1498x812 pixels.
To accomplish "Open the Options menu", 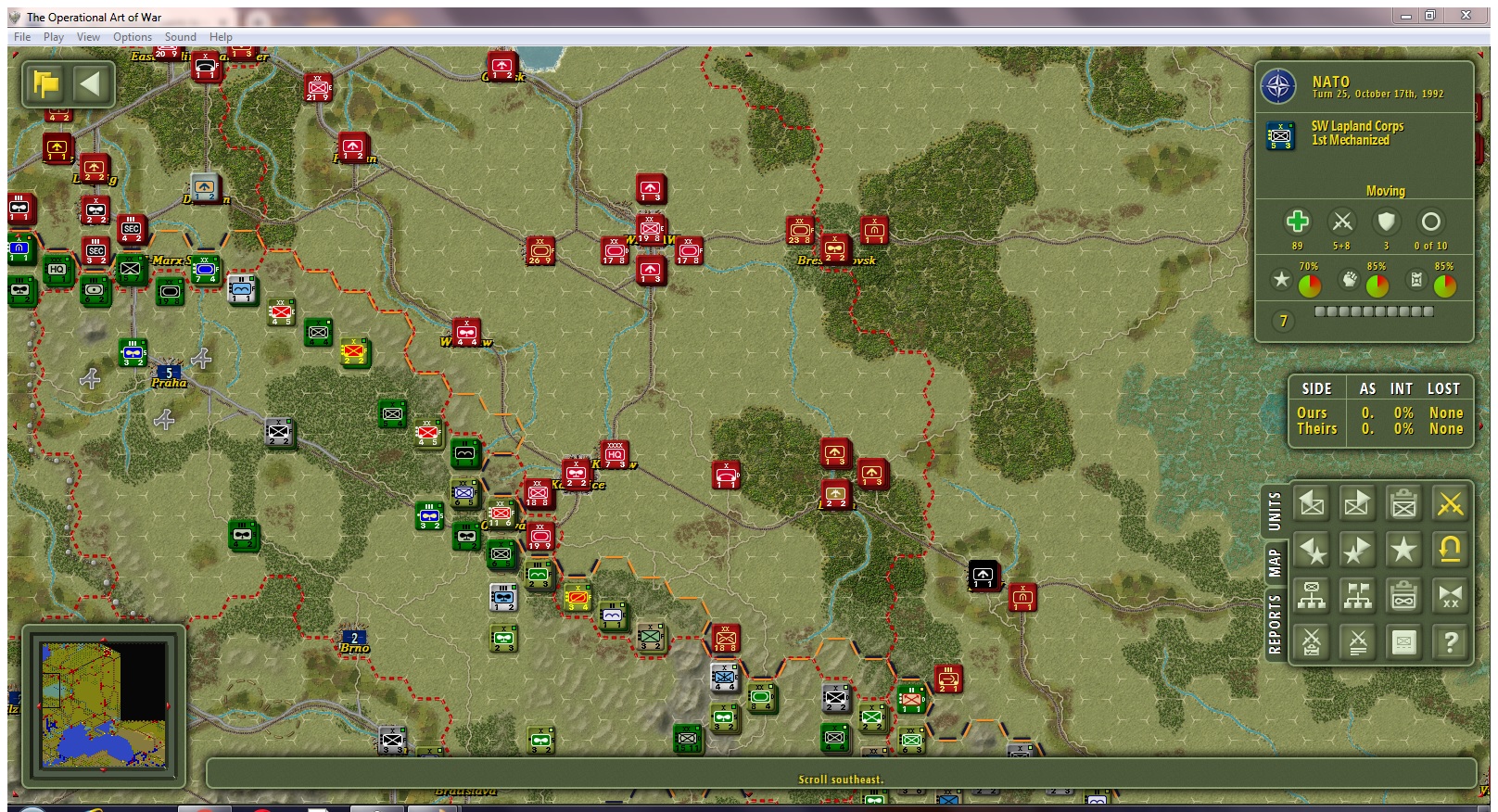I will 133,37.
